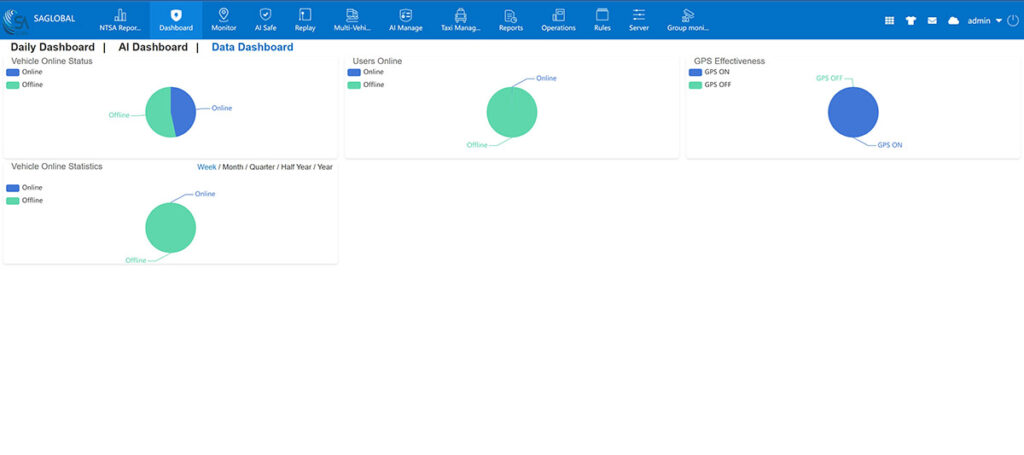Click the GPS Effectiveness card title
The width and height of the screenshot is (1024, 455).
pyautogui.click(x=729, y=61)
